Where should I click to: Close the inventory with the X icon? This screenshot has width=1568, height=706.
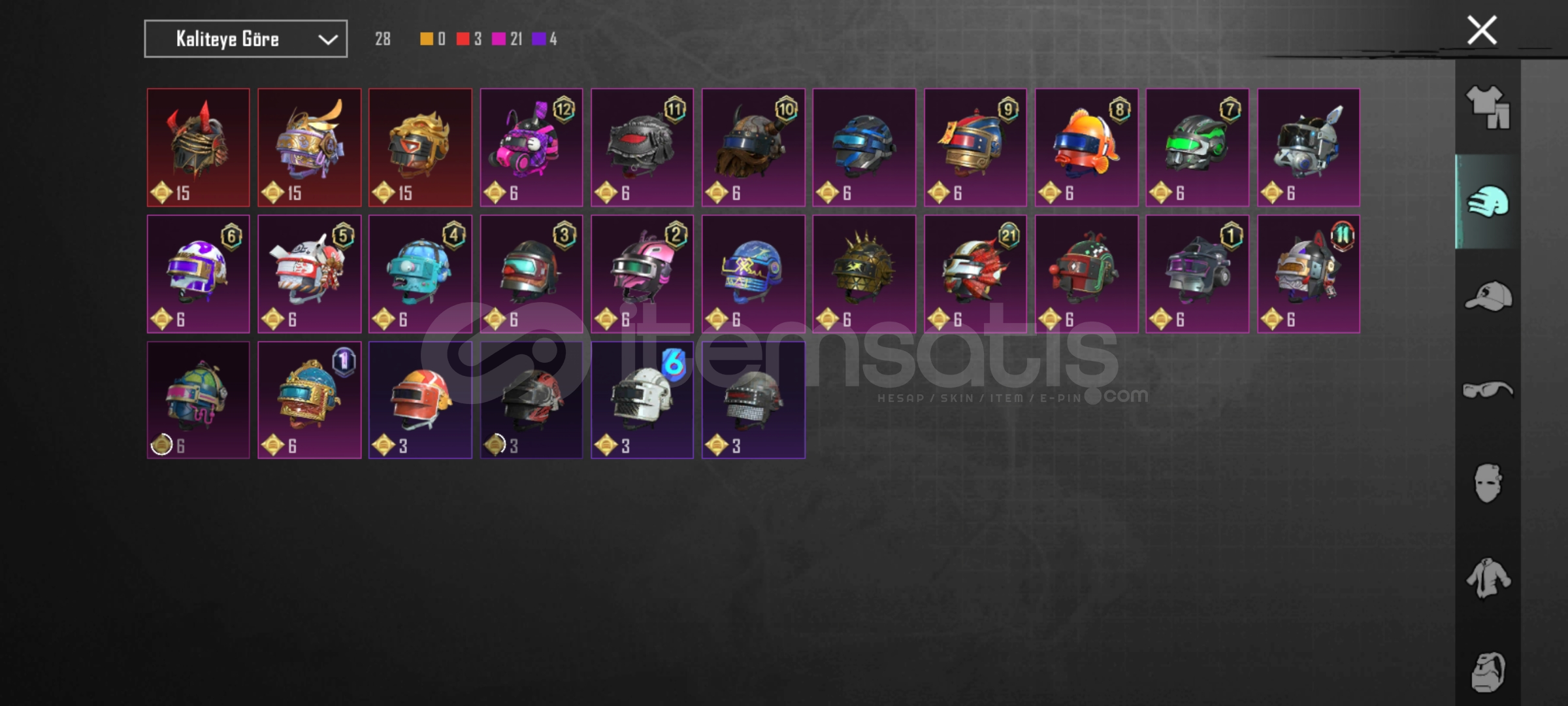1482,30
